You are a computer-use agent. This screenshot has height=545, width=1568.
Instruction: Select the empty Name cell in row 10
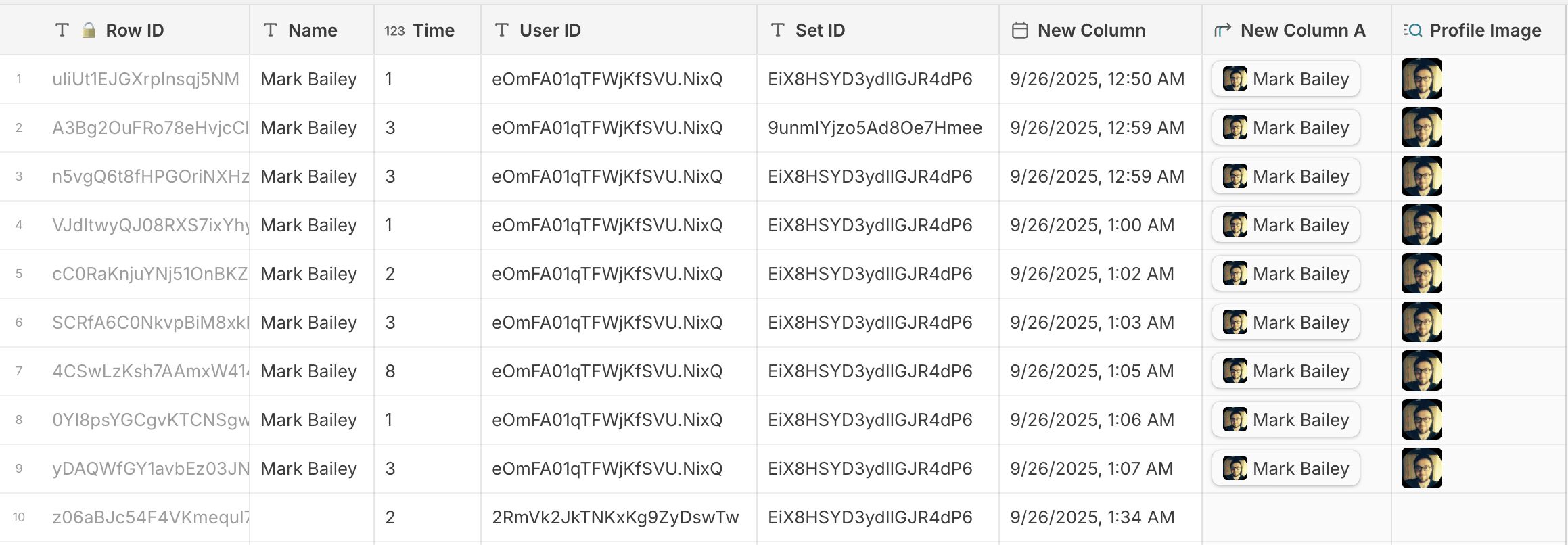coord(311,517)
